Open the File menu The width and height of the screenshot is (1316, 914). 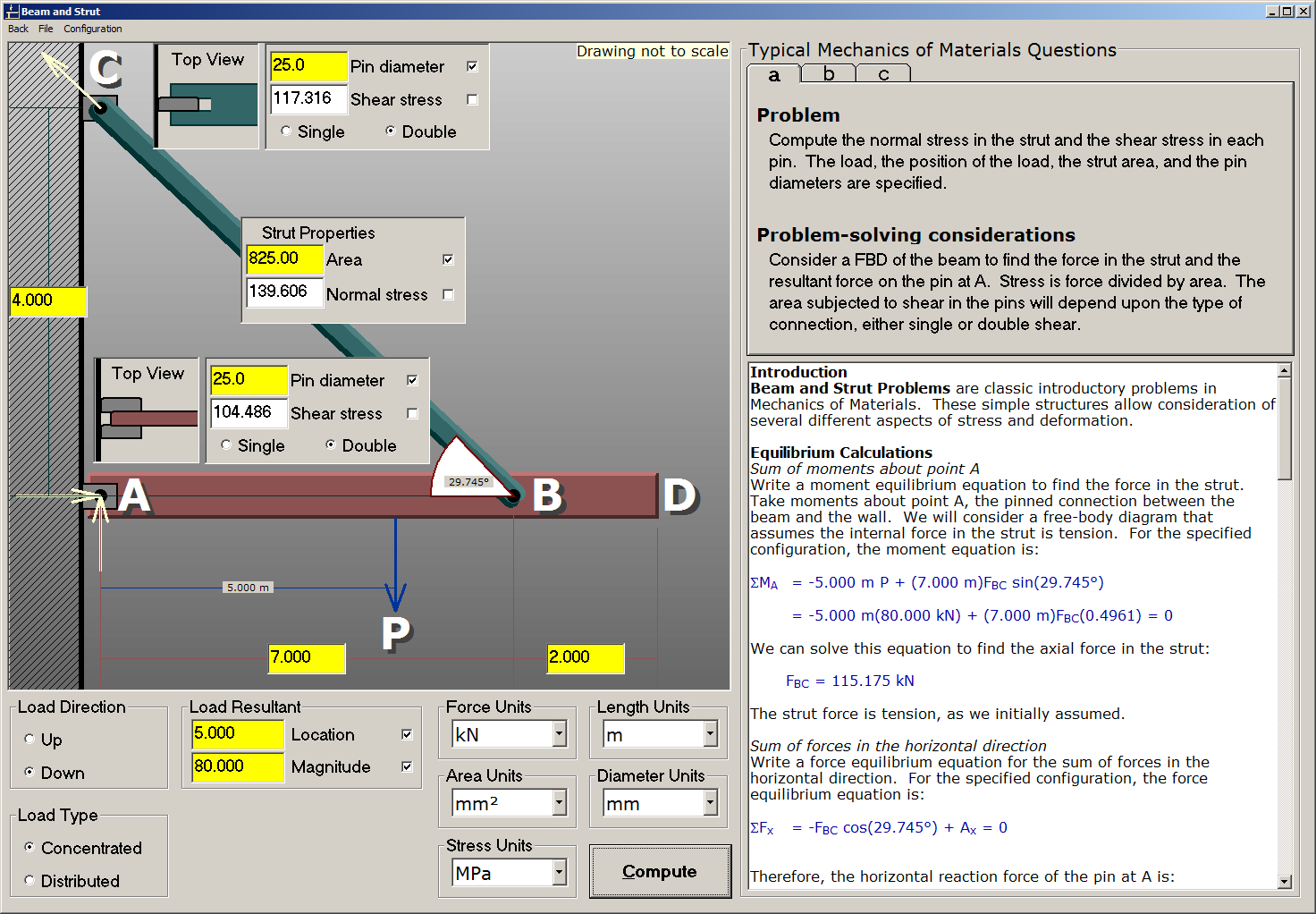[x=46, y=29]
